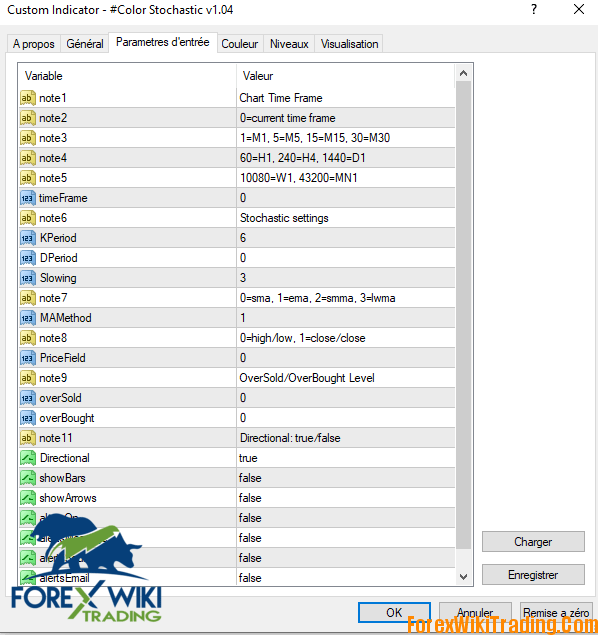This screenshot has height=635, width=598.
Task: Select the KPeriod integer icon
Action: [28, 238]
